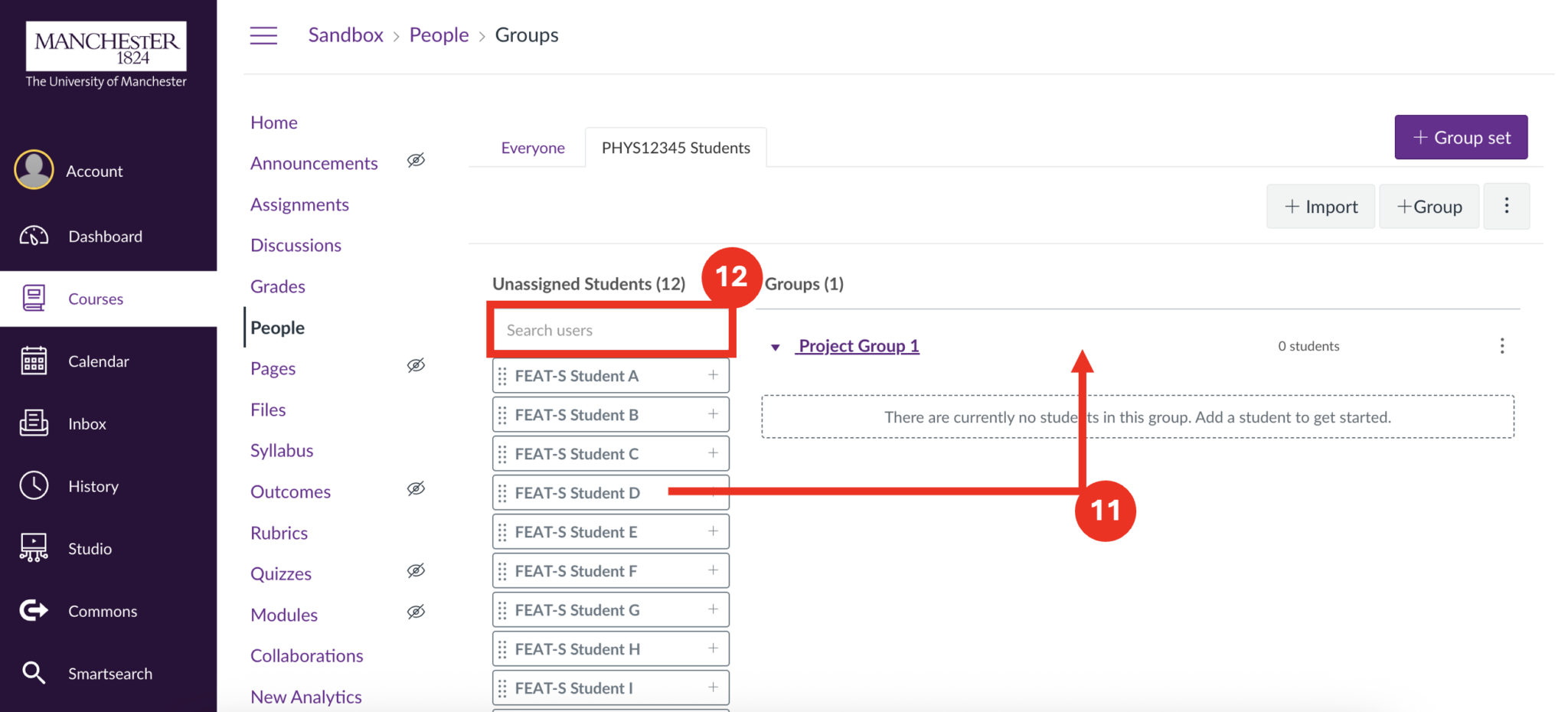The image size is (1568, 712).
Task: Select the PHYS12345 Students tab
Action: 675,147
